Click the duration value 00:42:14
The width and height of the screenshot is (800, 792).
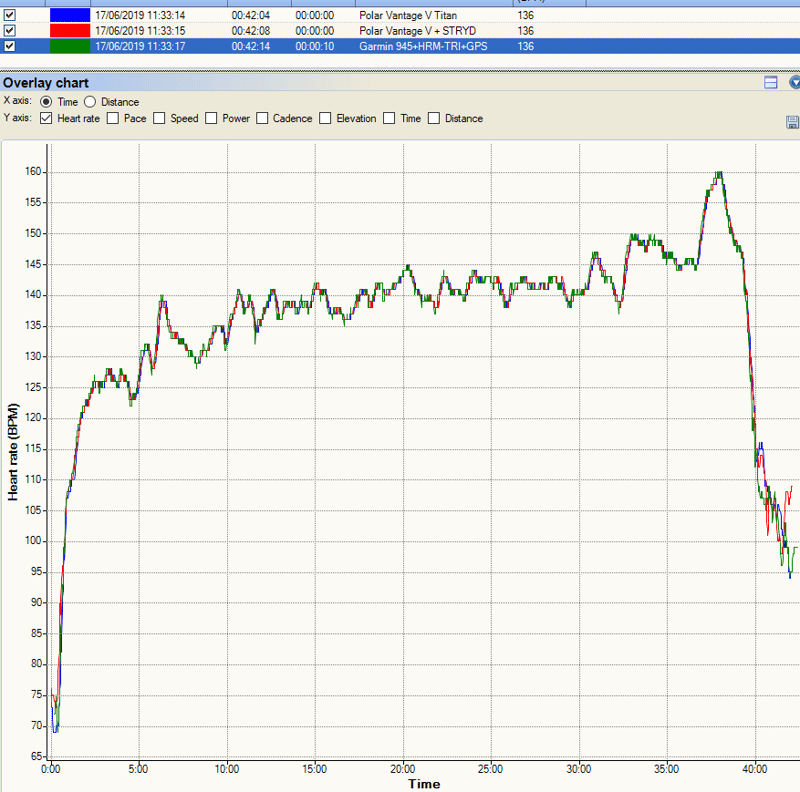click(251, 46)
